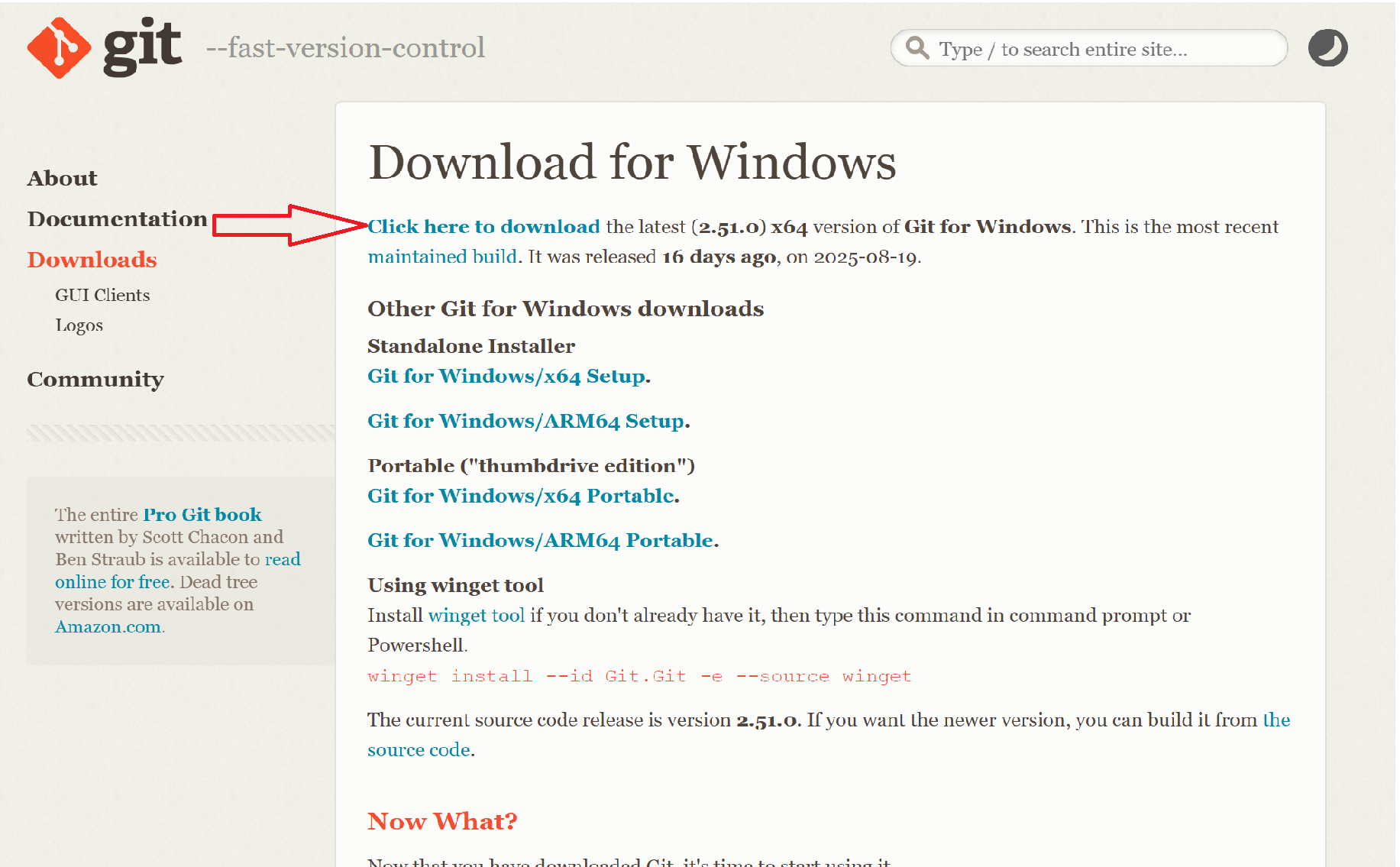Focus the site search input field
This screenshot has height=867, width=1400.
click(x=1088, y=48)
